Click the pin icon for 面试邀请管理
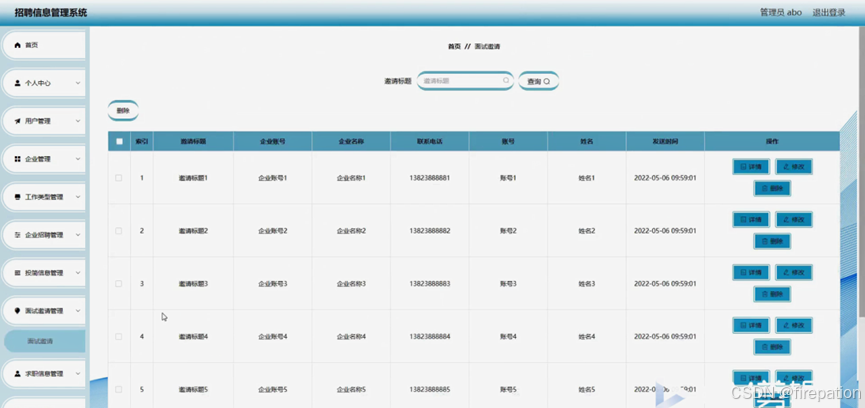The image size is (865, 408). (17, 311)
